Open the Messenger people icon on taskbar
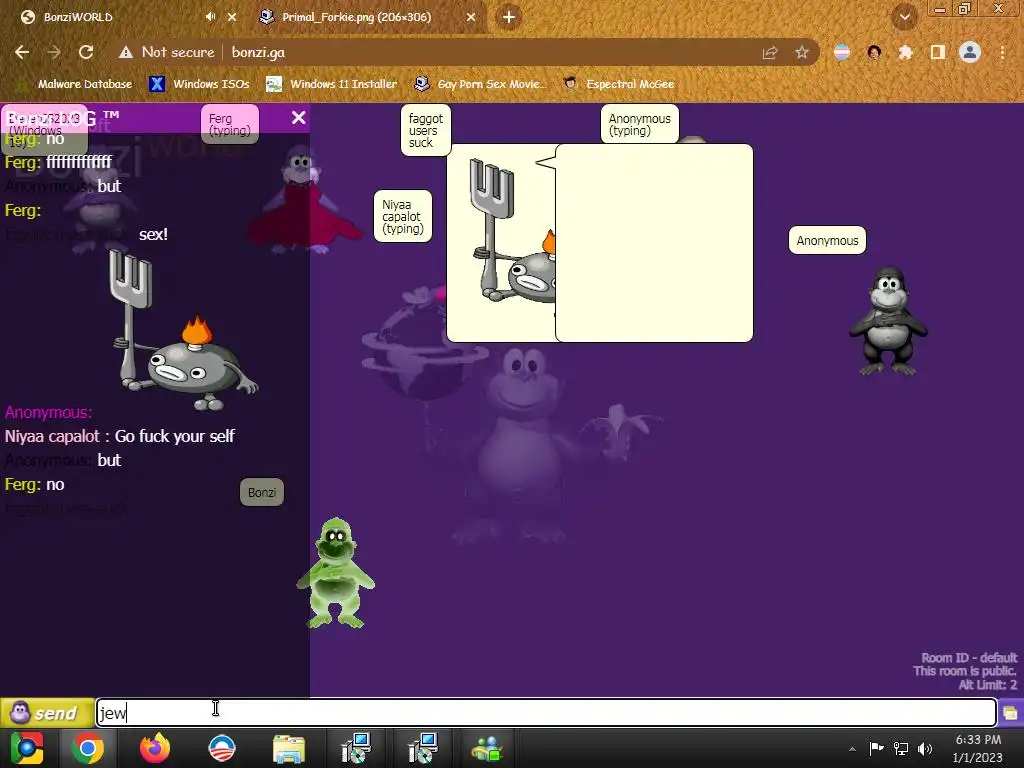1024x768 pixels. 487,748
